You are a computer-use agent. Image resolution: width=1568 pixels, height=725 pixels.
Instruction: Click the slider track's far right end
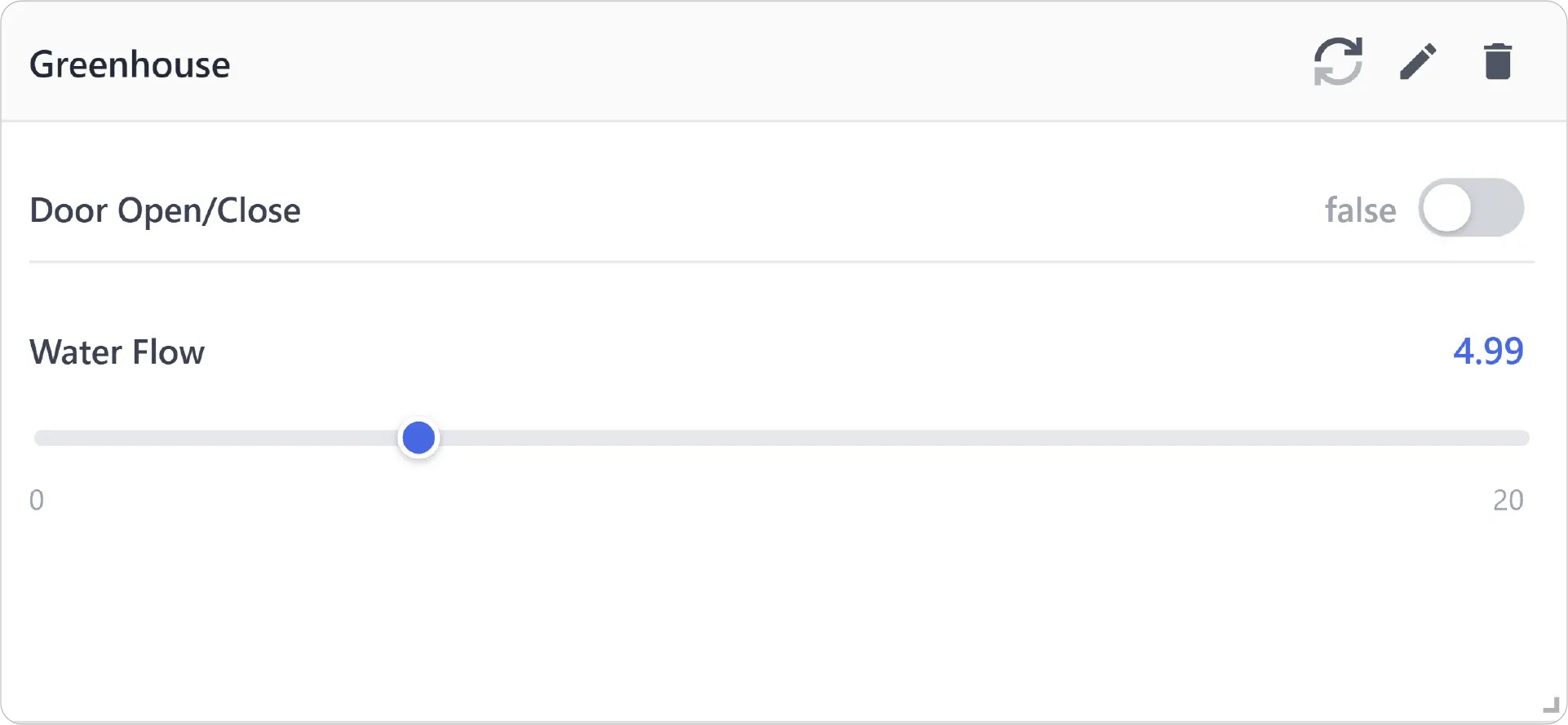(1524, 438)
